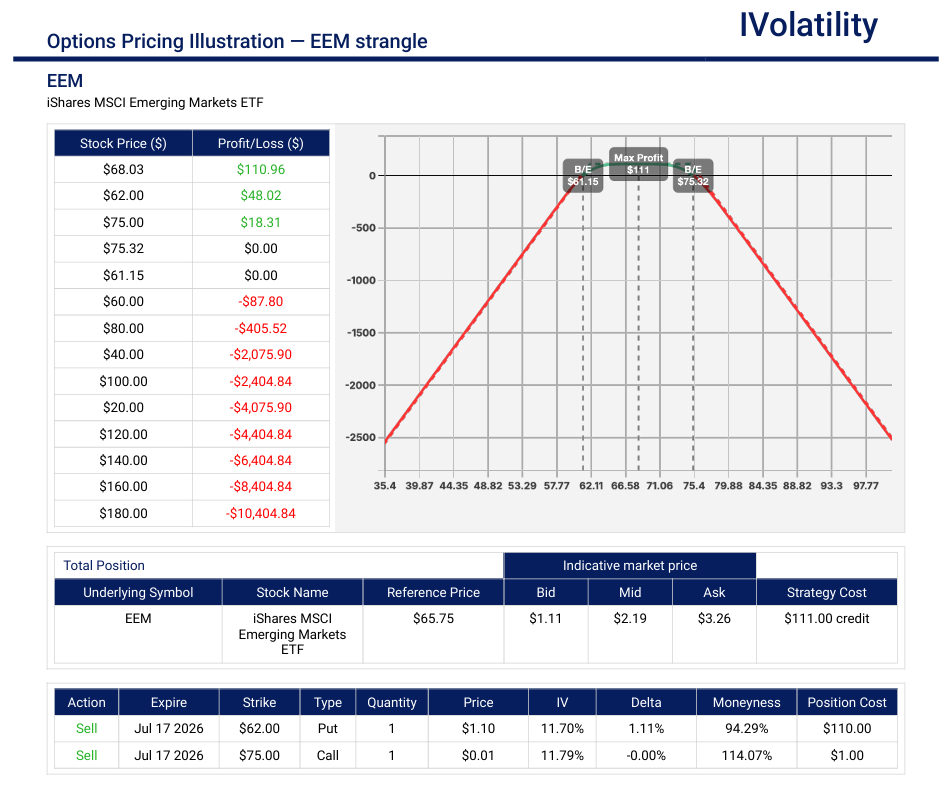The width and height of the screenshot is (950, 785).
Task: Select the $3.26 ask value
Action: (714, 618)
